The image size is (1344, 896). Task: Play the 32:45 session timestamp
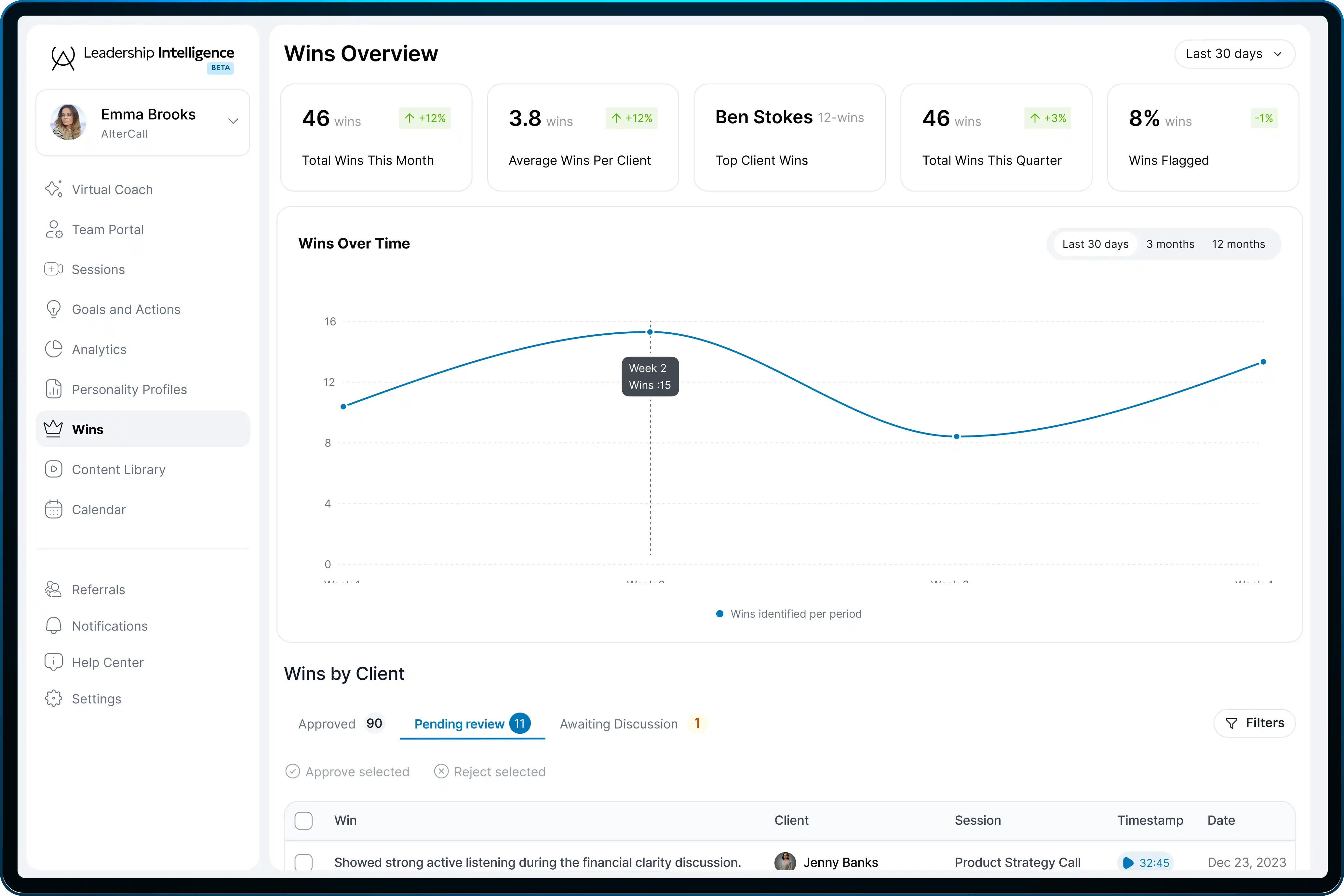tap(1146, 862)
